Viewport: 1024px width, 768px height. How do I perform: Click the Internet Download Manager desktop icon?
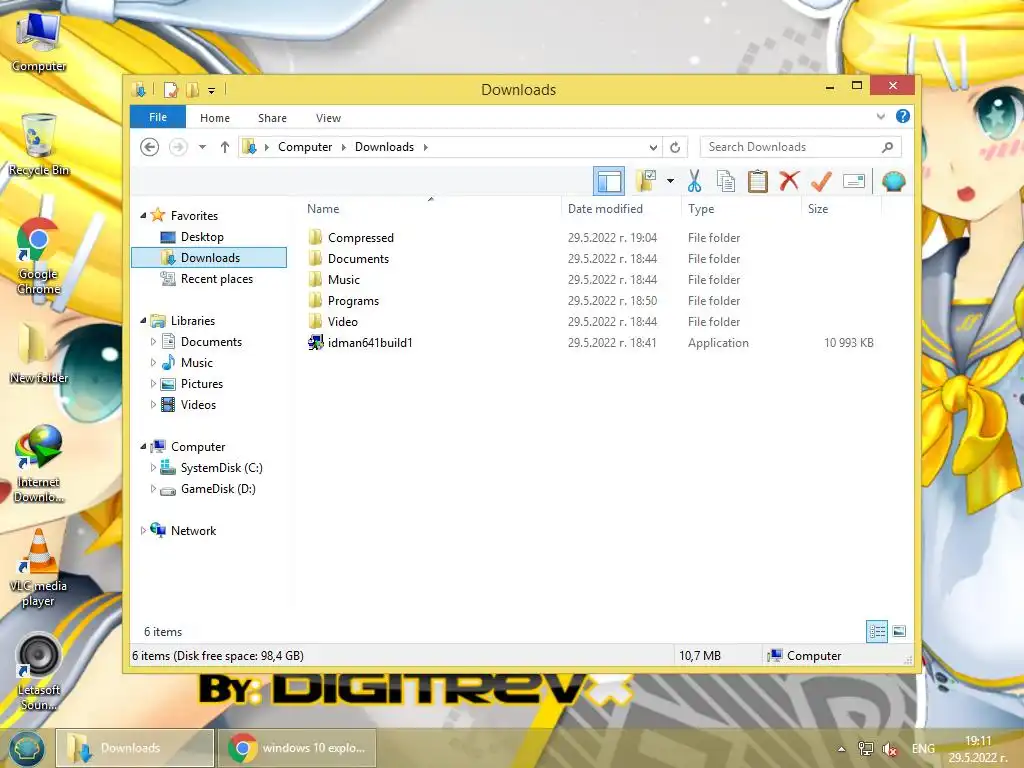point(39,464)
